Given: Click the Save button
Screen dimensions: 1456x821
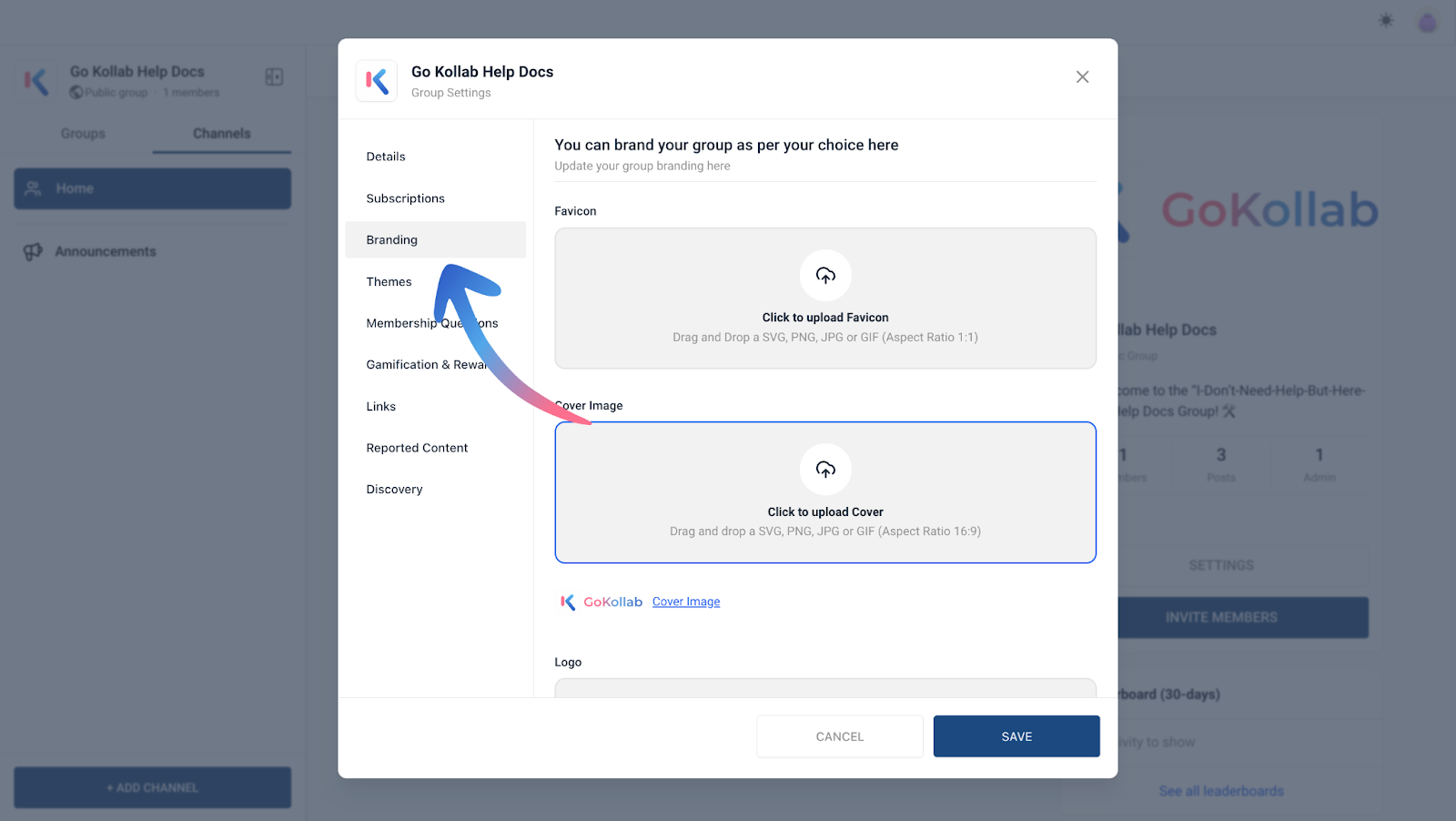Looking at the screenshot, I should click(1016, 736).
